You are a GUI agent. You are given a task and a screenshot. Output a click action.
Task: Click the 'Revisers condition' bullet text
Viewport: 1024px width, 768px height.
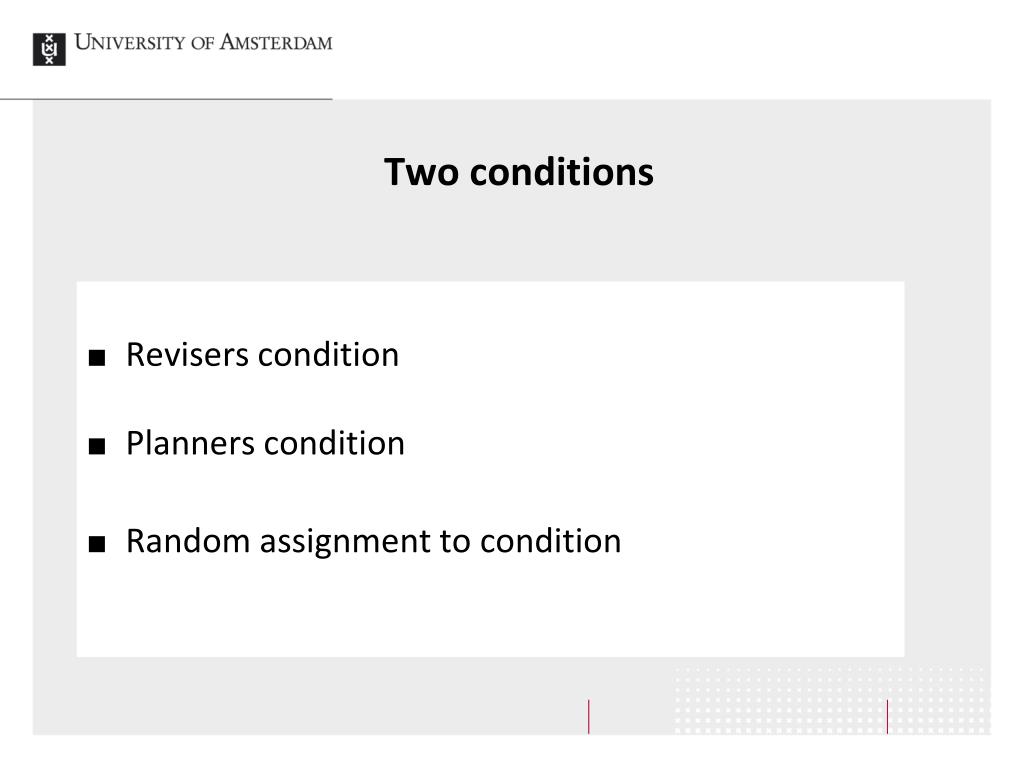point(262,355)
